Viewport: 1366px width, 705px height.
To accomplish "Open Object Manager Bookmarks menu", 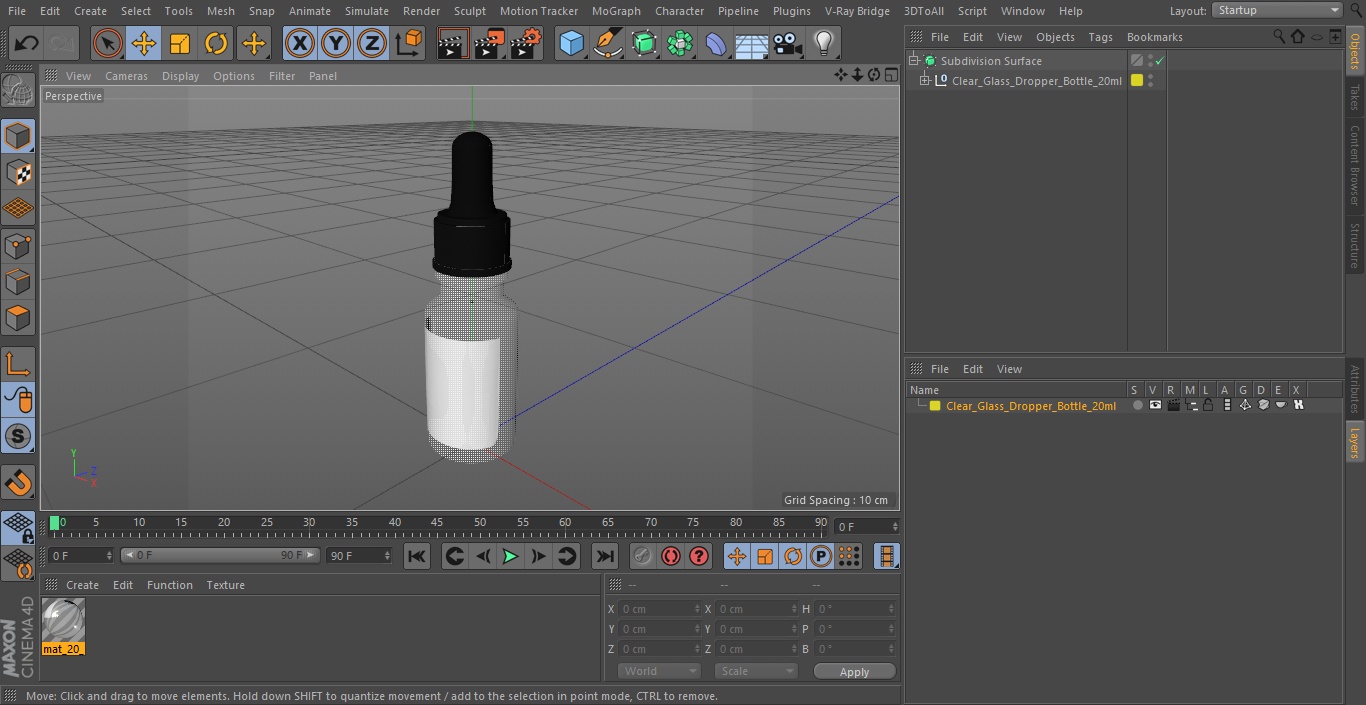I will coord(1155,37).
